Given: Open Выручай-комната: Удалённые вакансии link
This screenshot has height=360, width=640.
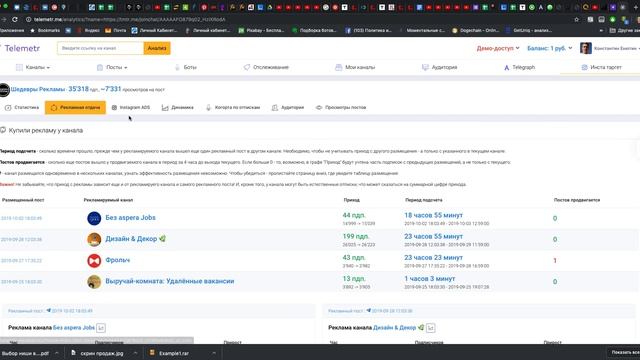Looking at the screenshot, I should coord(170,281).
